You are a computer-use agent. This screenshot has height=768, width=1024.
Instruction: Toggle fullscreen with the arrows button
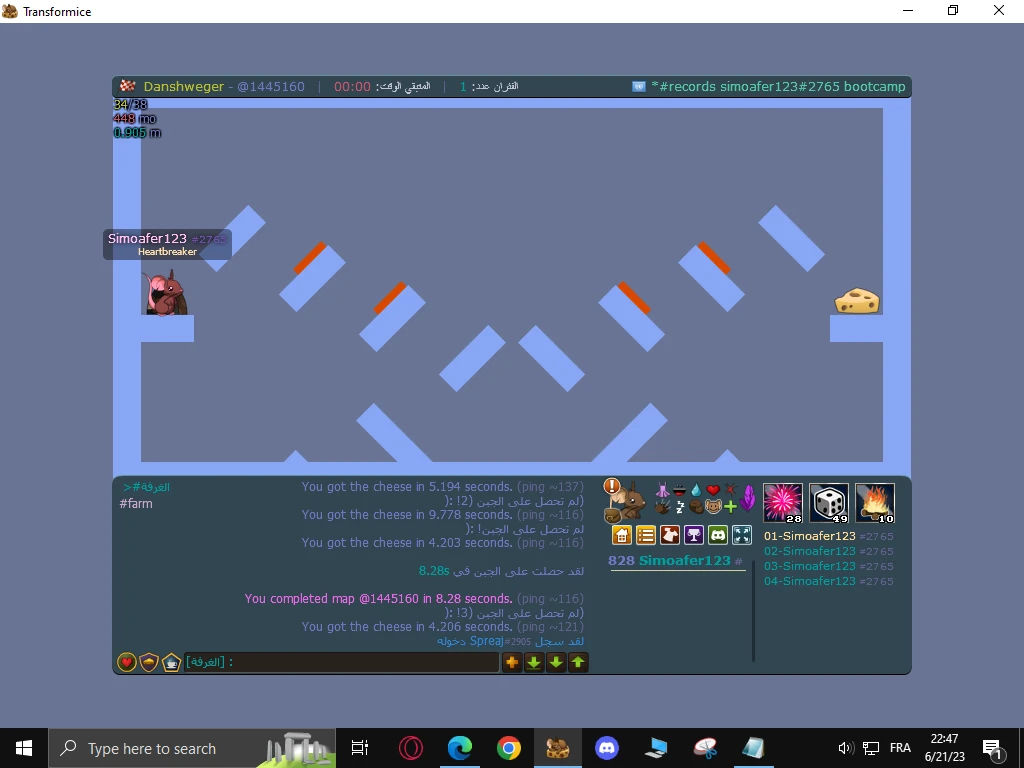tap(742, 535)
